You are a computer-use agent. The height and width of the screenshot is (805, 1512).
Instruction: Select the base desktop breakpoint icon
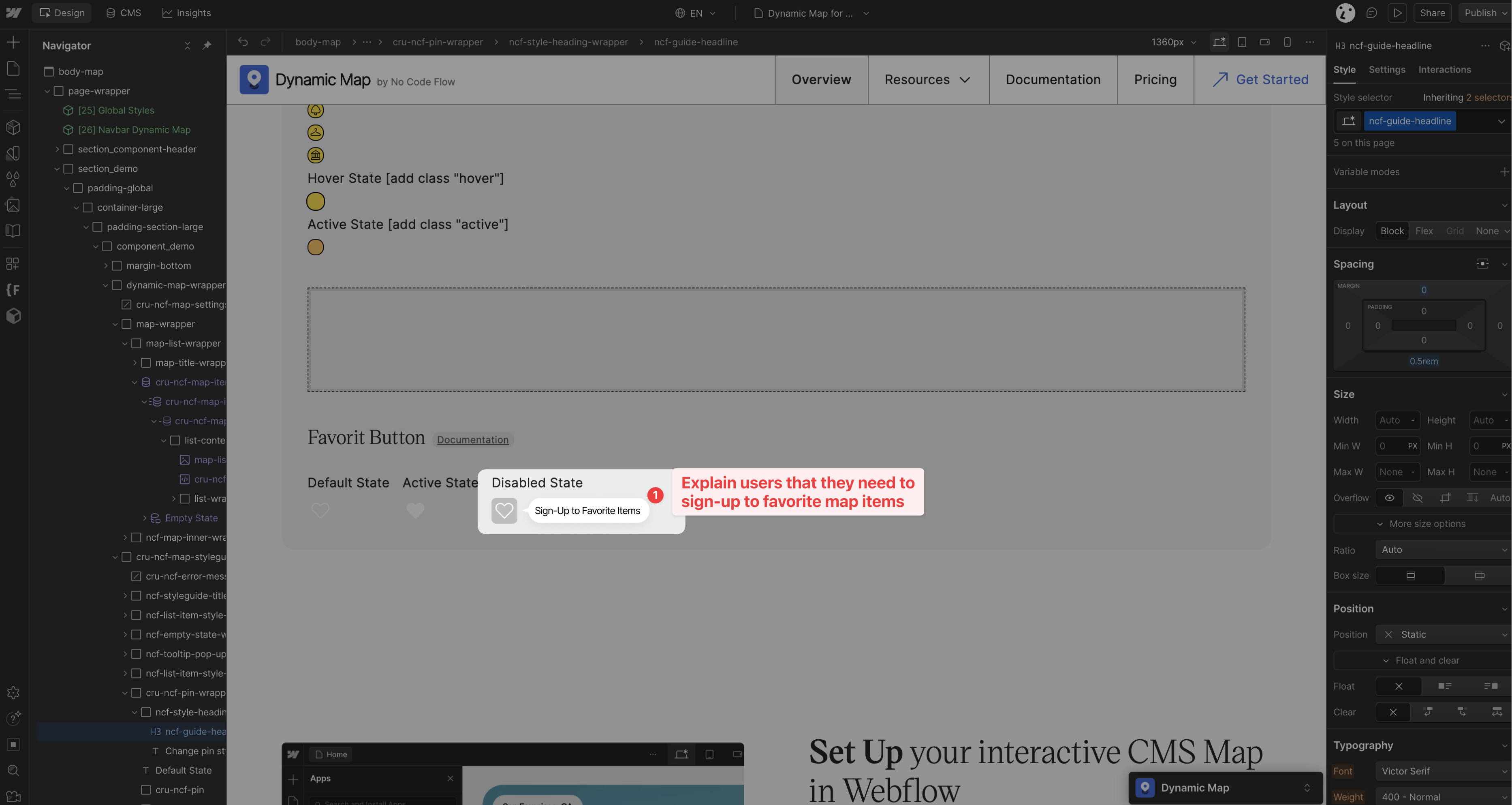(1220, 42)
